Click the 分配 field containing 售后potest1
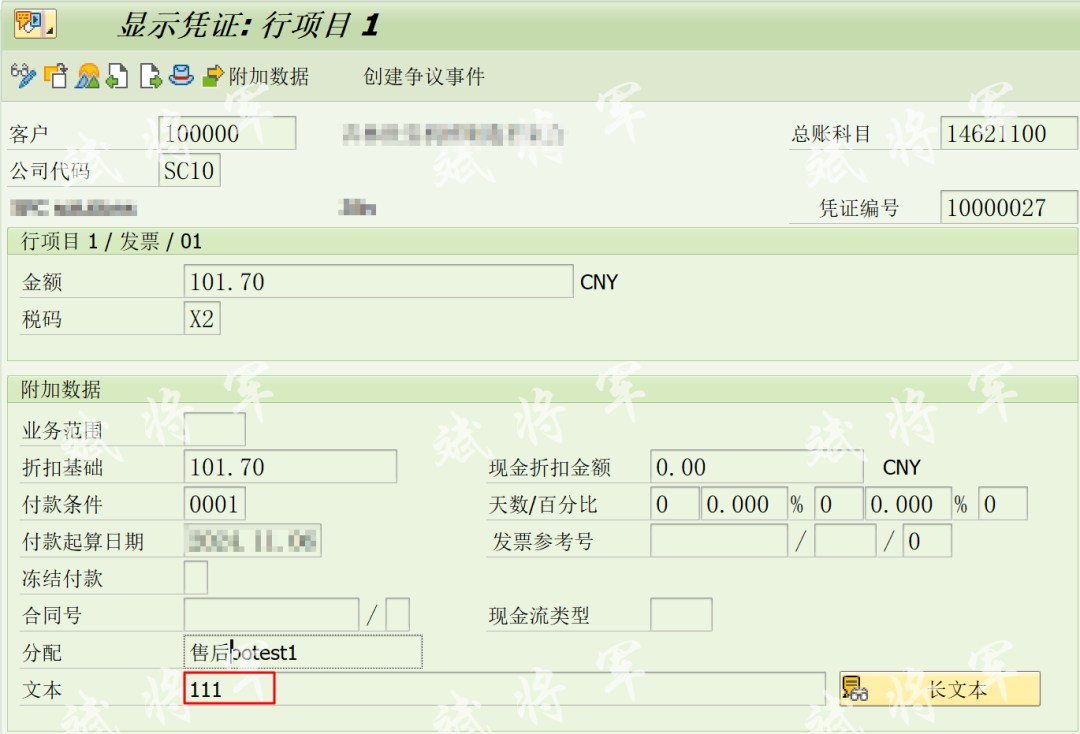The image size is (1080, 734). [x=303, y=652]
